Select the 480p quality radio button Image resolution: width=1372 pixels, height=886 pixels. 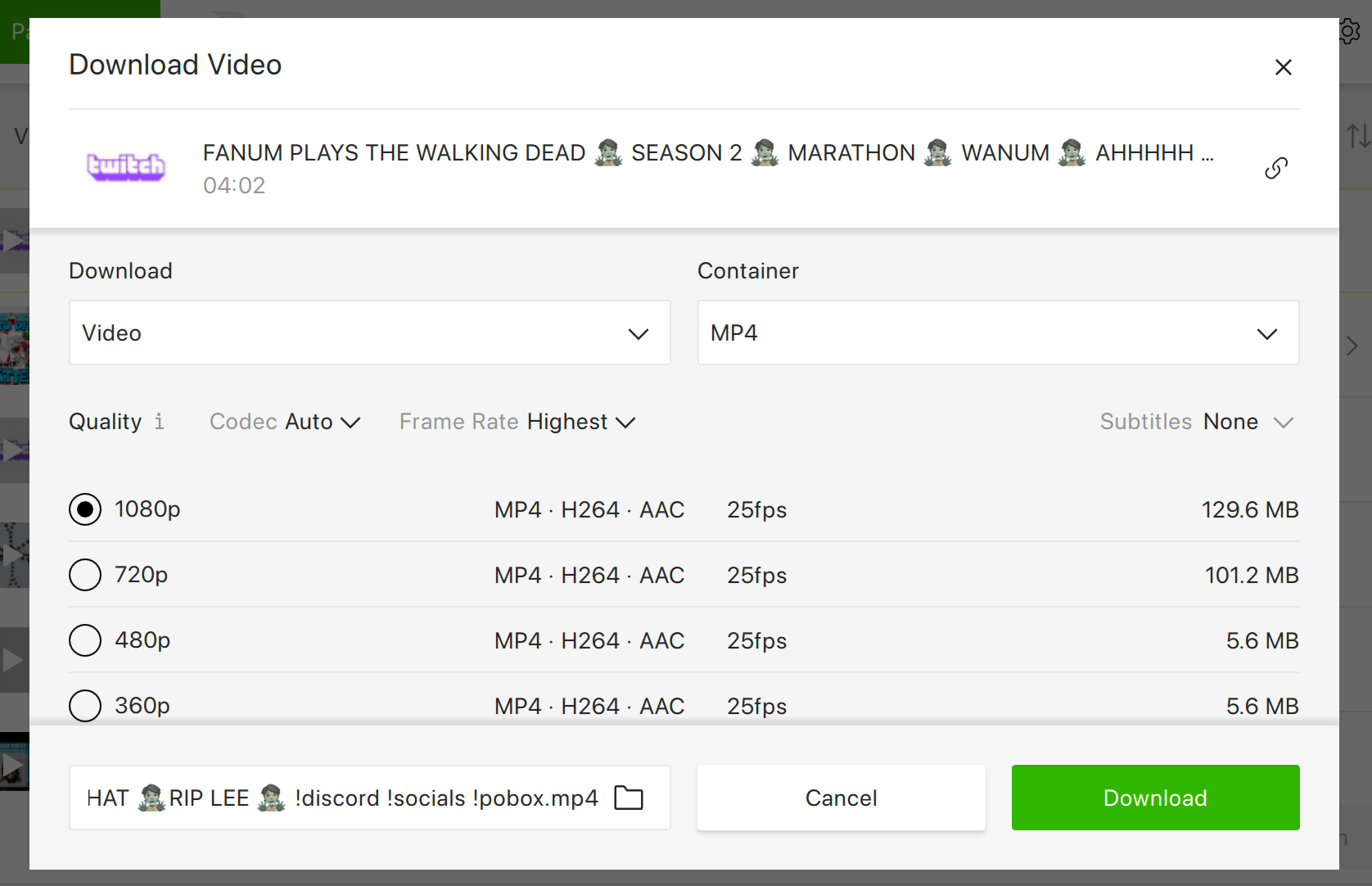pyautogui.click(x=85, y=640)
